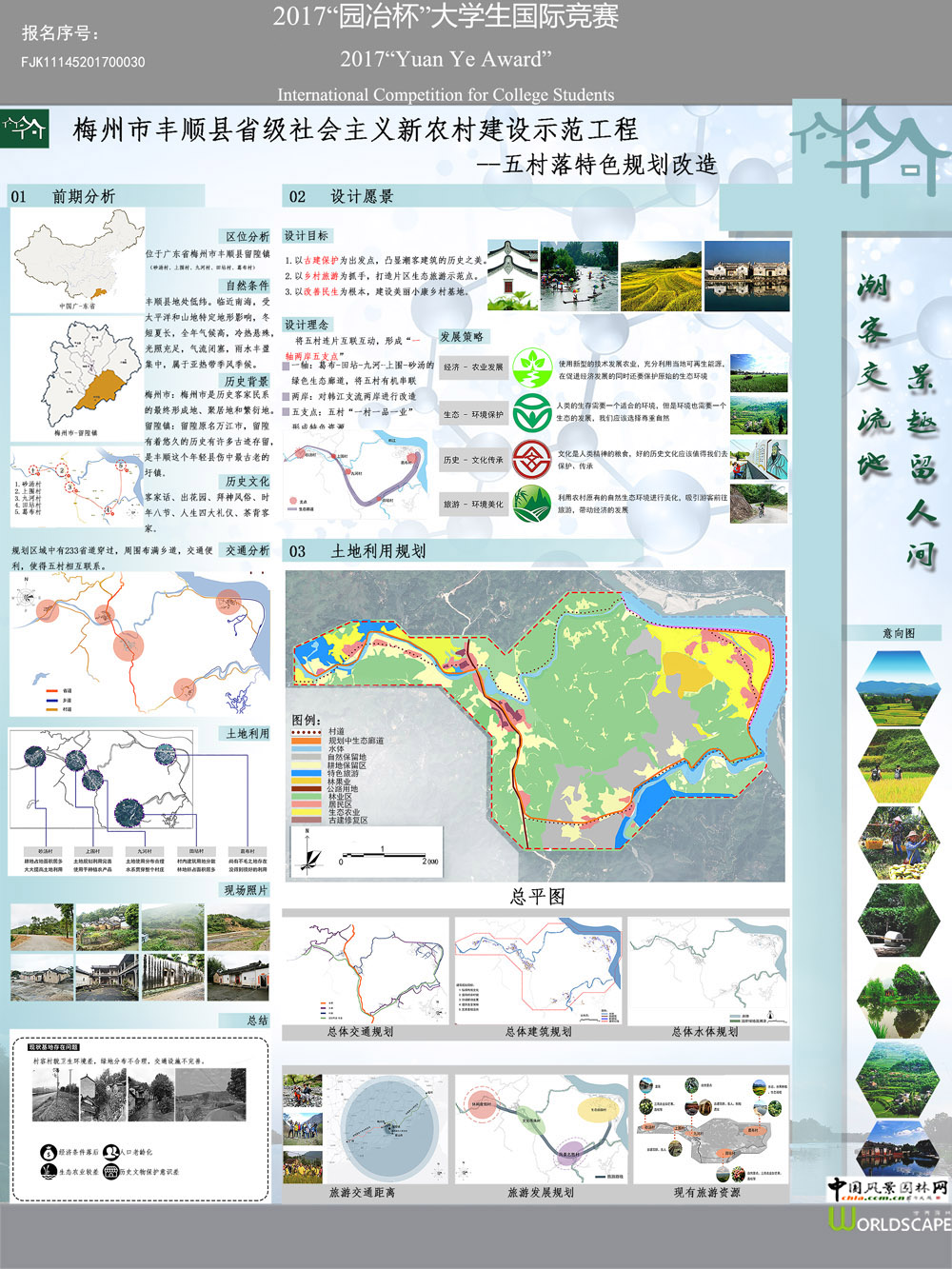Click the topmost hexagon photo under 意向图
Image resolution: width=952 pixels, height=1269 pixels.
coord(898,689)
